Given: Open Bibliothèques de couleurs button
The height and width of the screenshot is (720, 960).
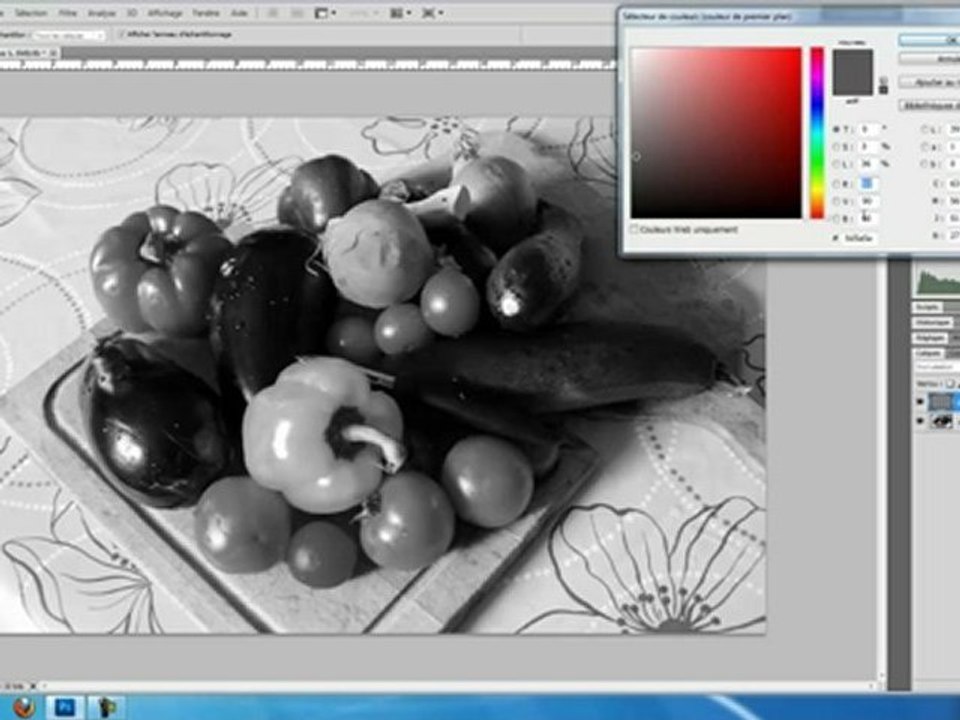Looking at the screenshot, I should tap(929, 106).
